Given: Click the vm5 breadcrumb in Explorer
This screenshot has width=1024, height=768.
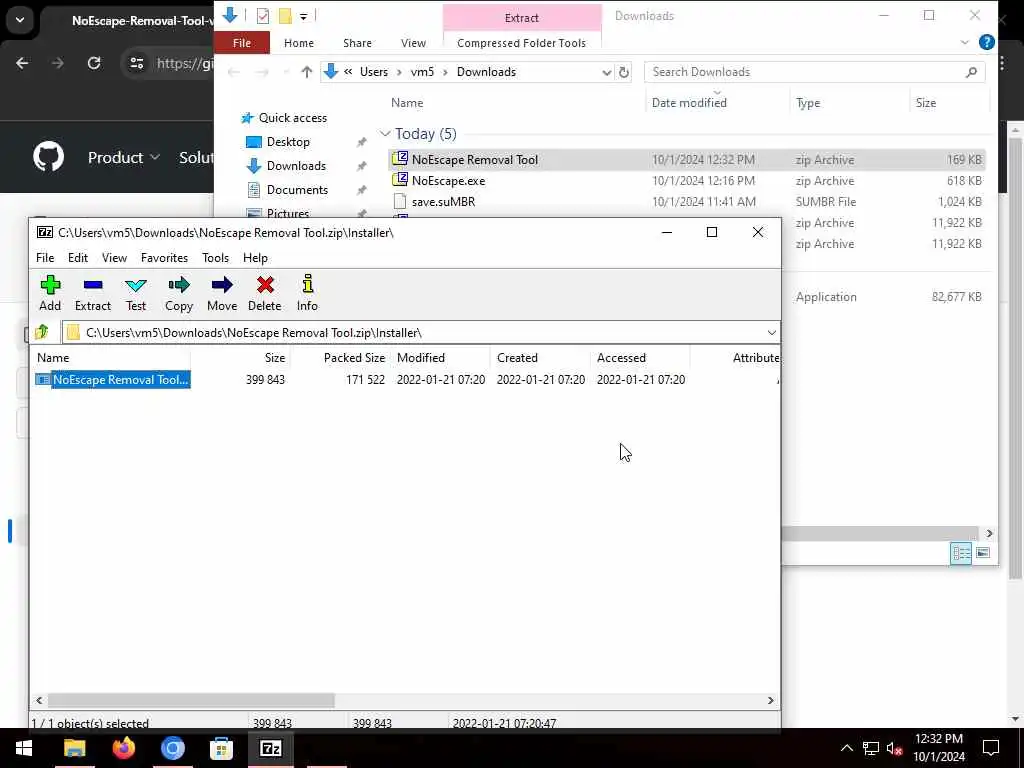Looking at the screenshot, I should pyautogui.click(x=422, y=72).
